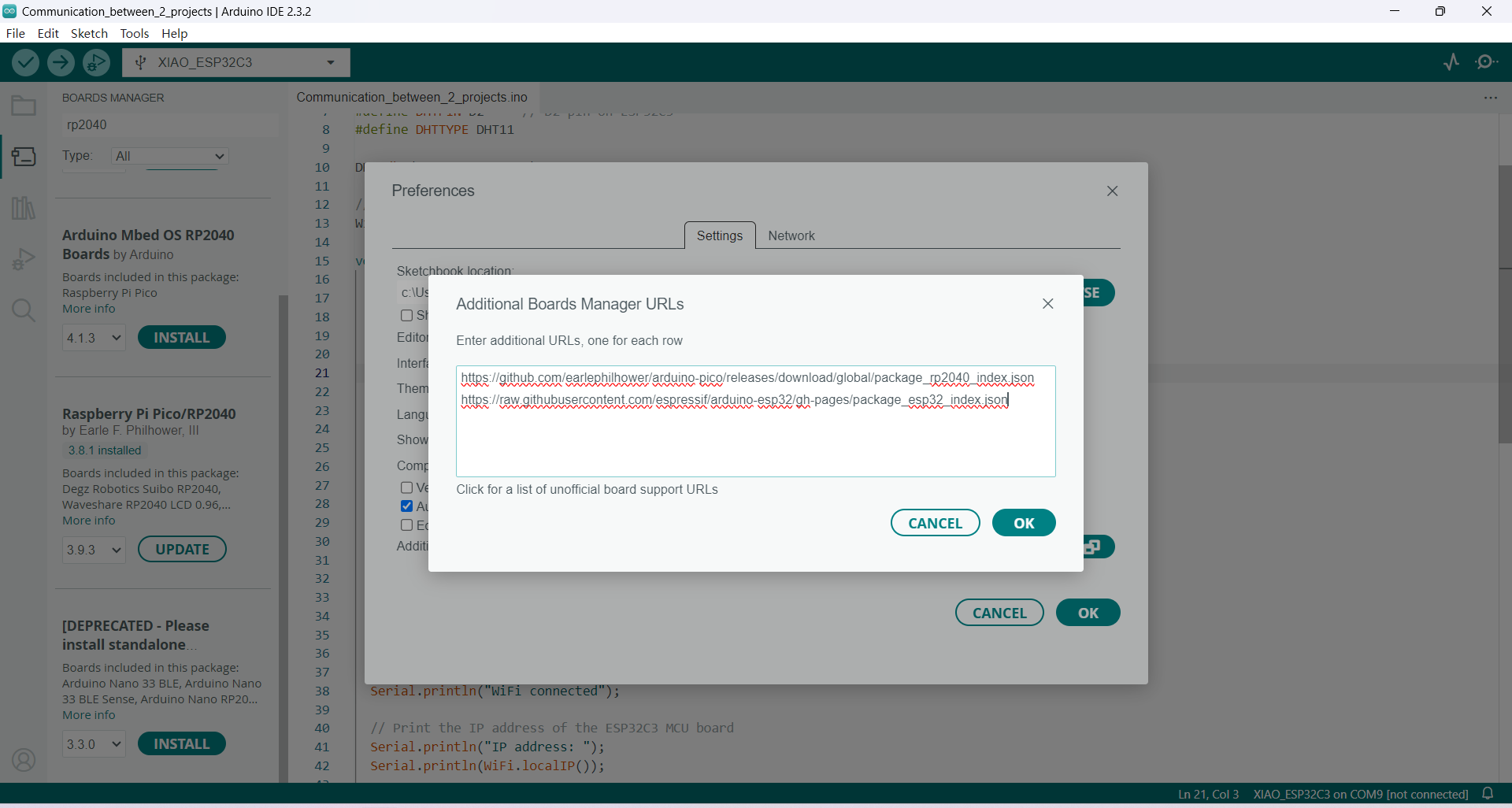
Task: Click the notifications bell in status bar
Action: (1488, 794)
